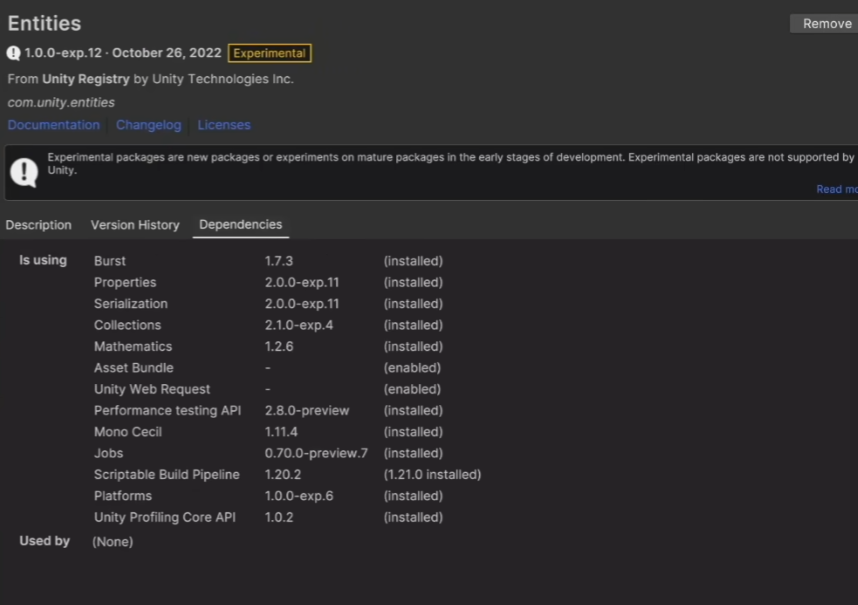Switch to the Description tab
Image resolution: width=858 pixels, height=605 pixels.
click(x=38, y=225)
